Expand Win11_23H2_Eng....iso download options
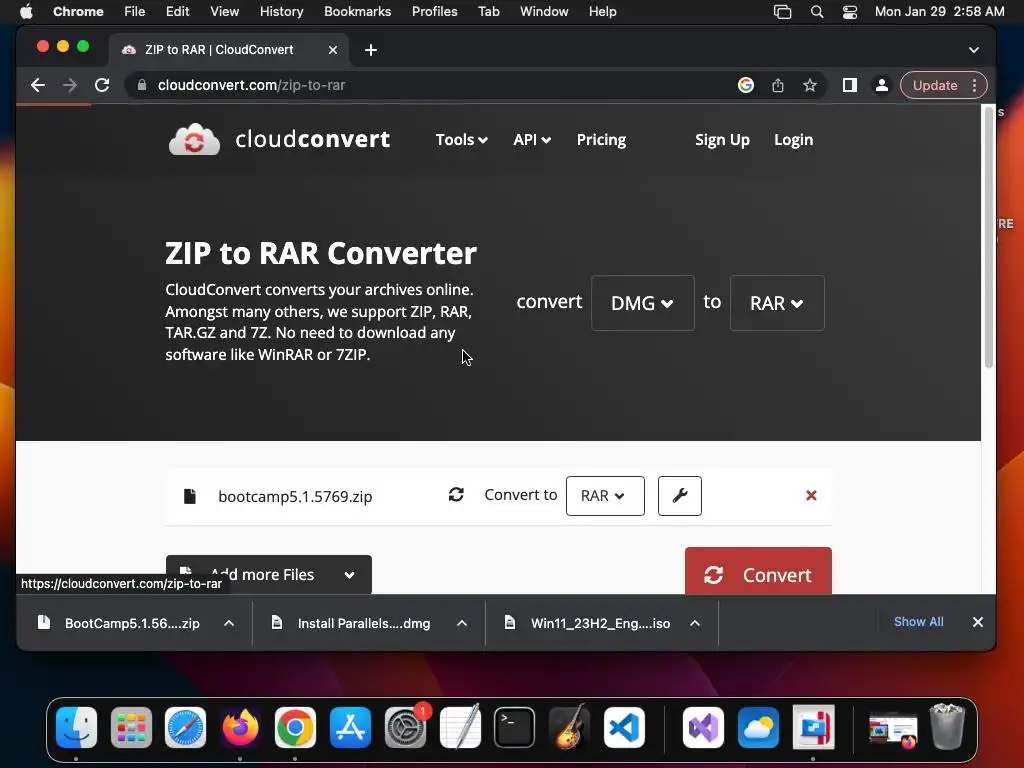 click(695, 623)
